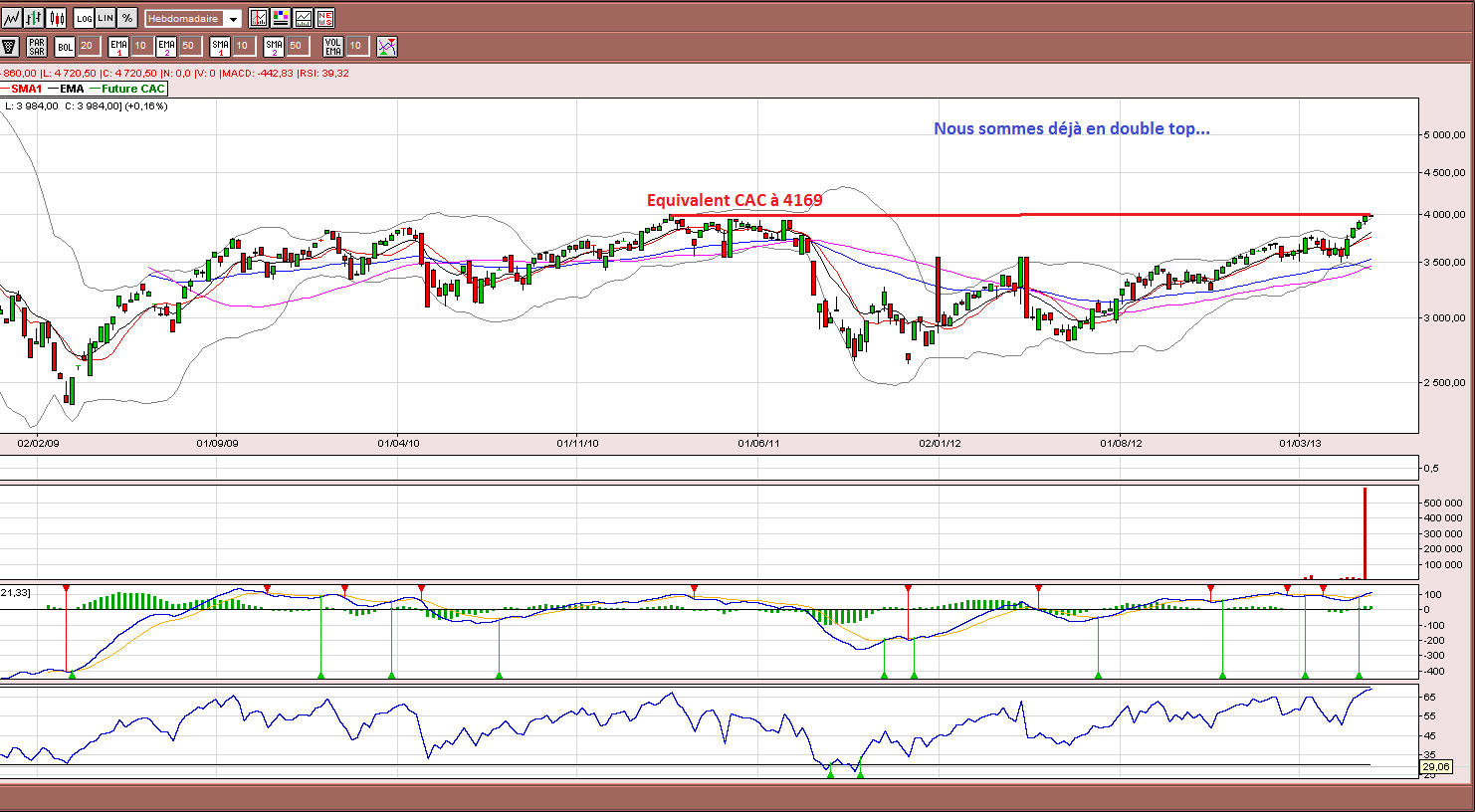Screen dimensions: 1475x812
Task: Click the Future CAC legend entry
Action: coord(127,89)
